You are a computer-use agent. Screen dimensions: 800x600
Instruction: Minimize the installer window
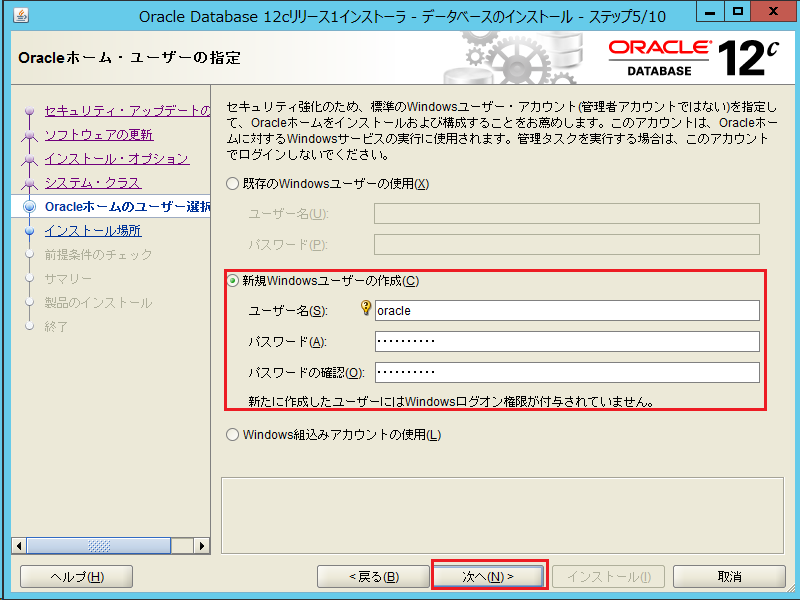711,12
